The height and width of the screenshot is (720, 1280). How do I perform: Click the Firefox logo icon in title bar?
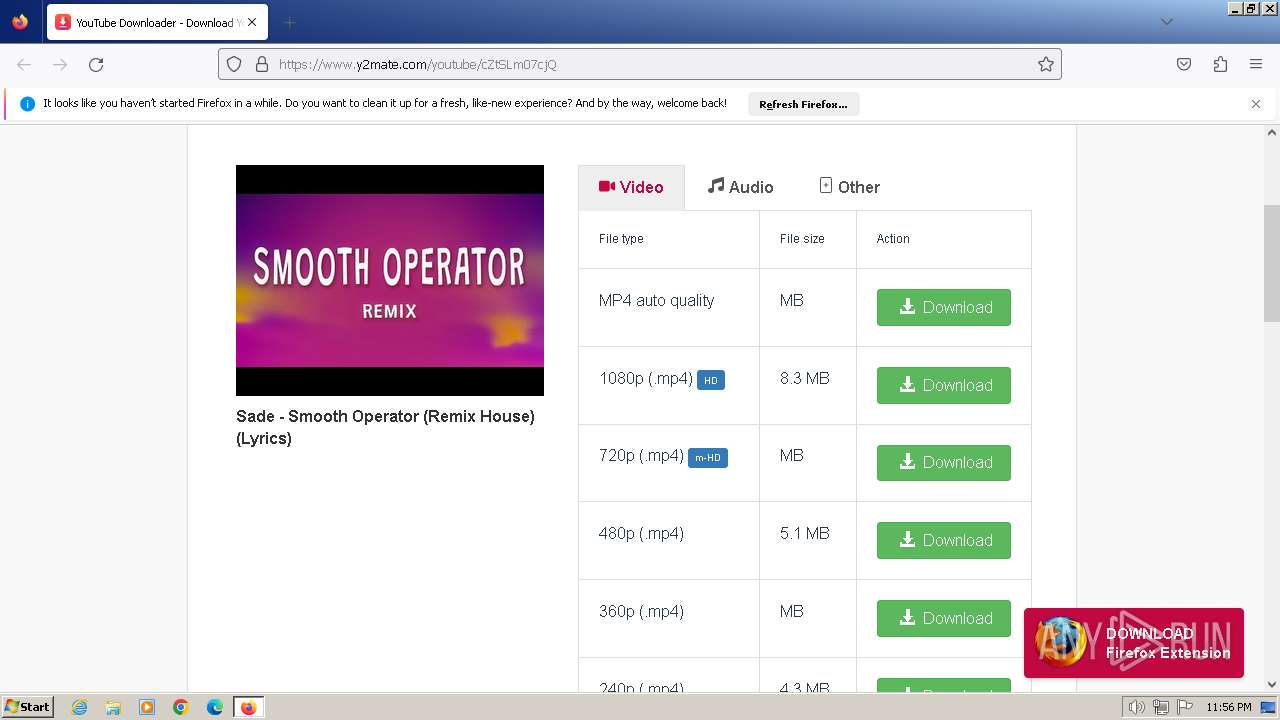tap(20, 21)
